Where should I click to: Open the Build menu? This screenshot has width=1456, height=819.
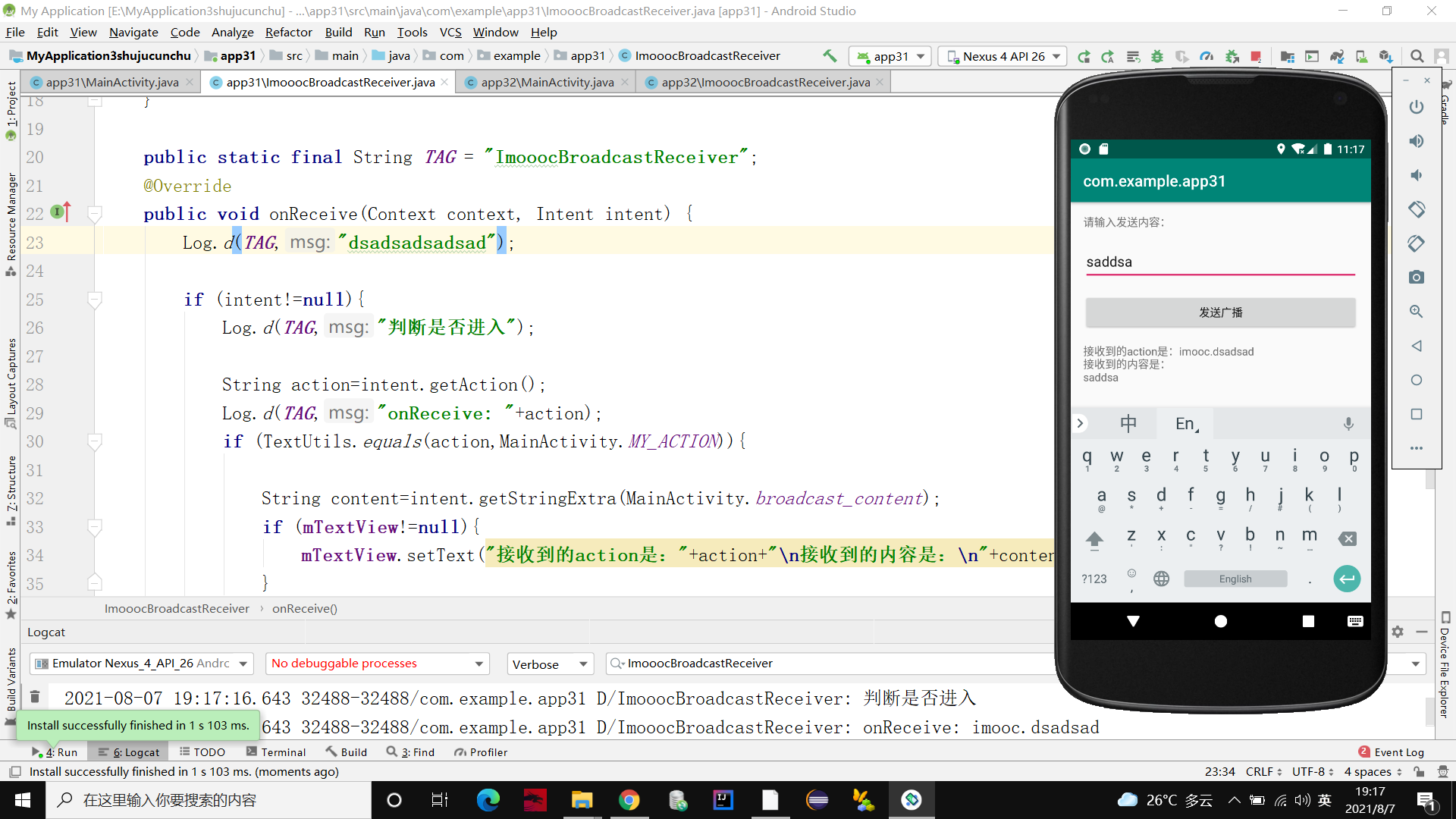coord(338,32)
